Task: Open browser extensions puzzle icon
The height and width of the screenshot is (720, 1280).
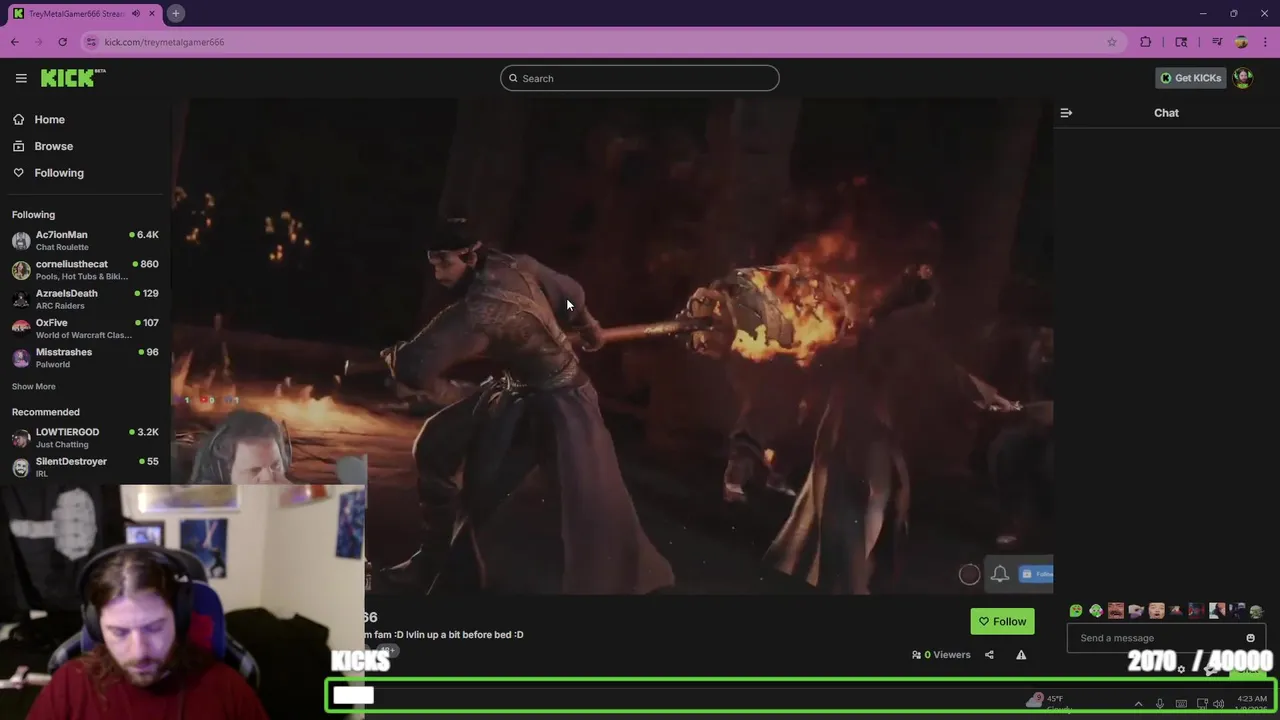Action: coord(1146,42)
